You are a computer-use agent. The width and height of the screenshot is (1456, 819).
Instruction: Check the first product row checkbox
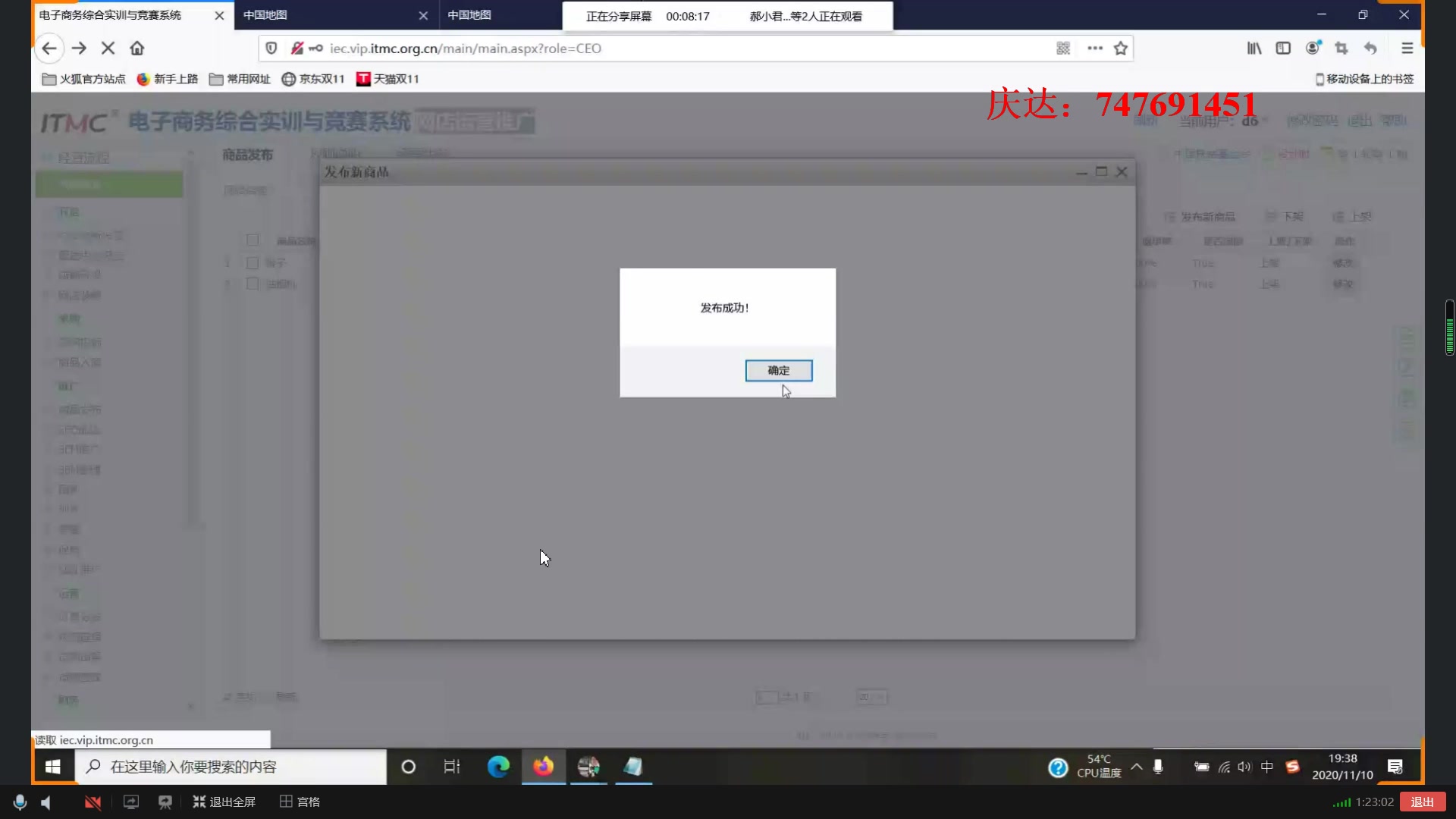click(x=253, y=263)
